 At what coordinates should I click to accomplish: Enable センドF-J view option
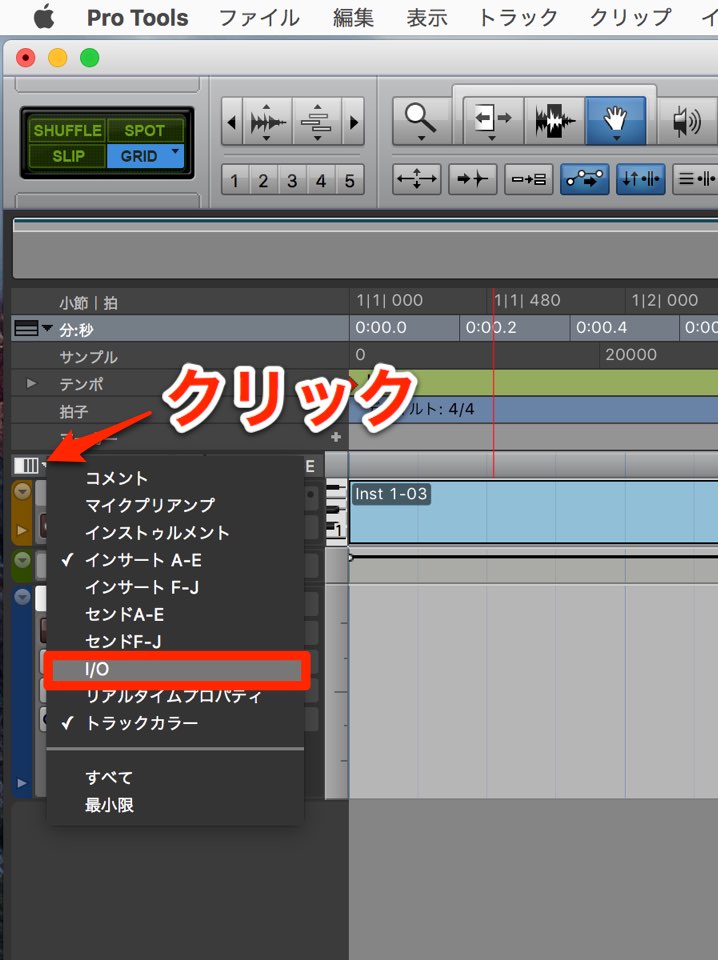(x=175, y=641)
